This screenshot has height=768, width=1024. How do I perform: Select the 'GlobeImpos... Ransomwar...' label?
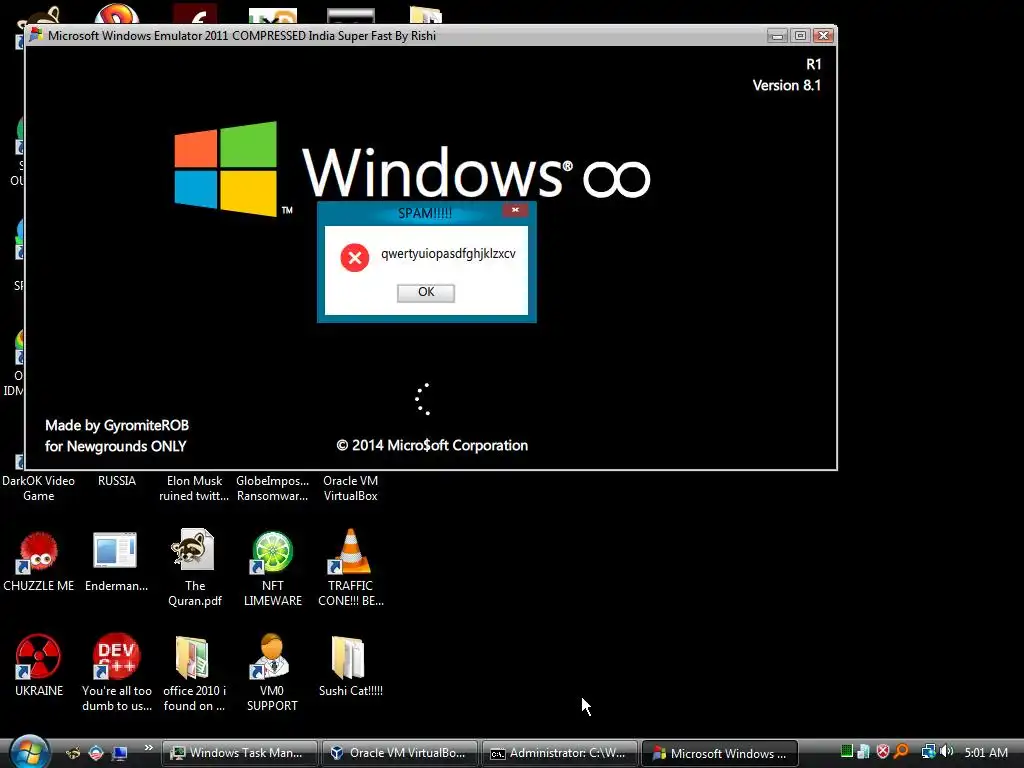click(272, 488)
